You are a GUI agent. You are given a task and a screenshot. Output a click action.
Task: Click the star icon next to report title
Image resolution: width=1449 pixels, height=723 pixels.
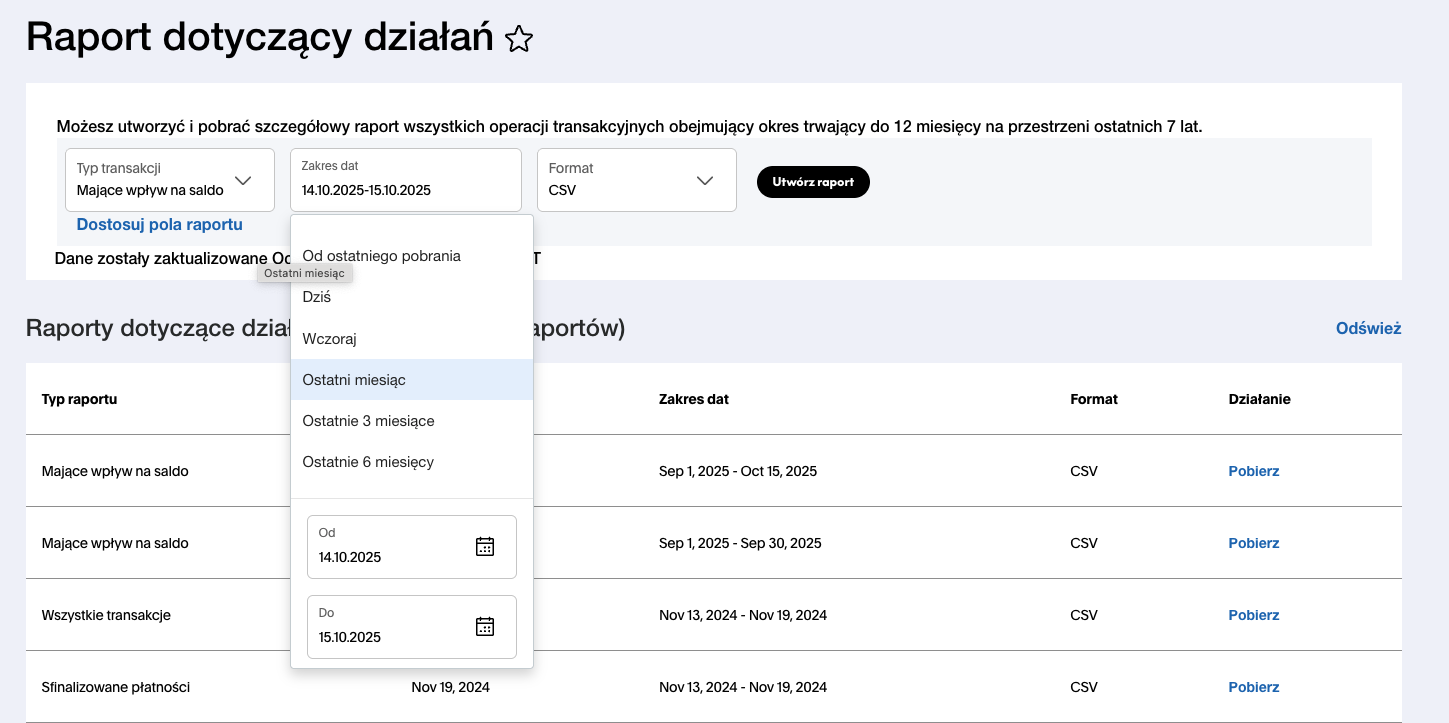[519, 40]
